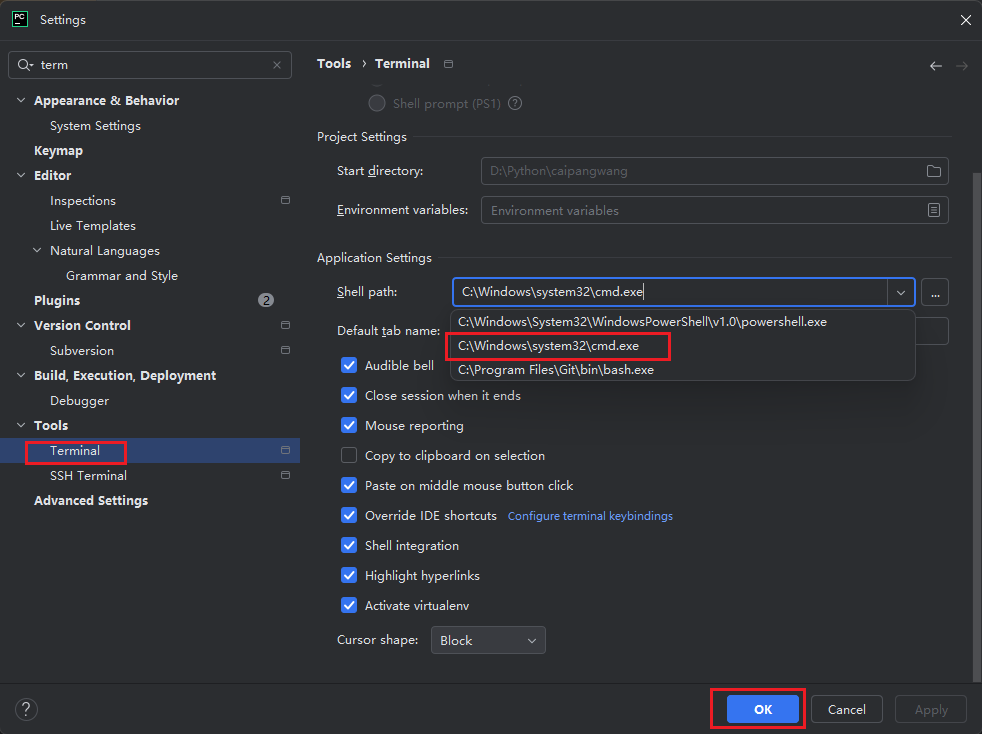Image resolution: width=982 pixels, height=734 pixels.
Task: Select the Shell prompt (PS1) radio button
Action: (377, 103)
